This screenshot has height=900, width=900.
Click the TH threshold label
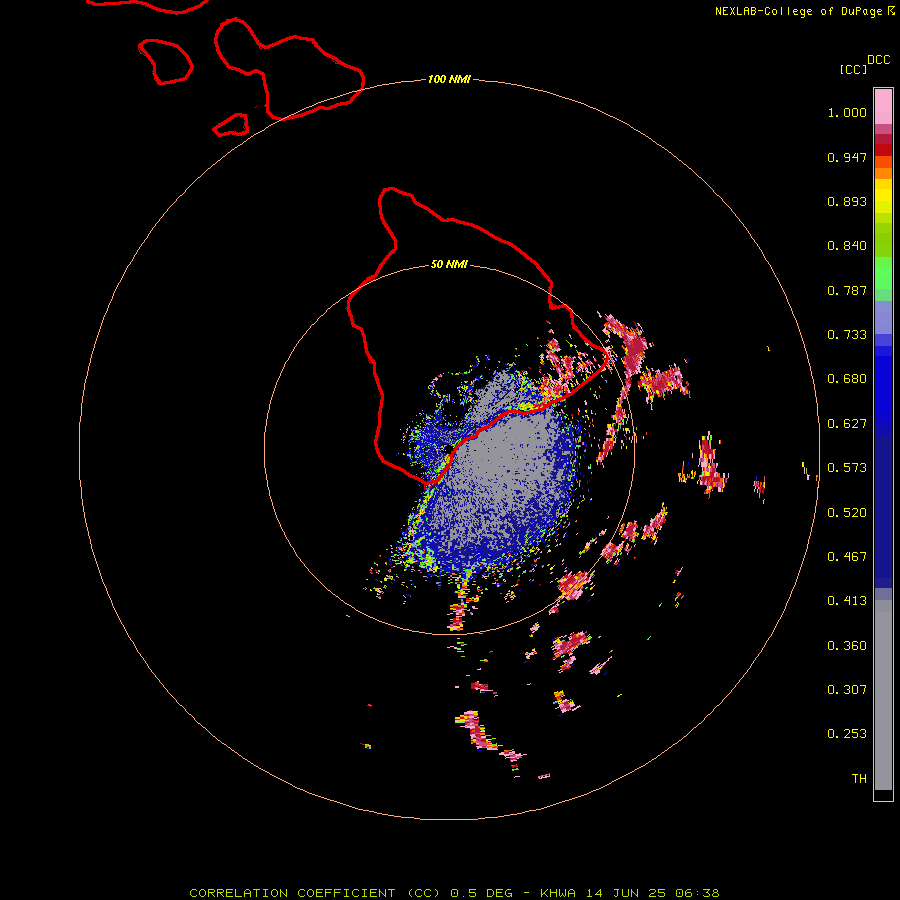coord(859,779)
